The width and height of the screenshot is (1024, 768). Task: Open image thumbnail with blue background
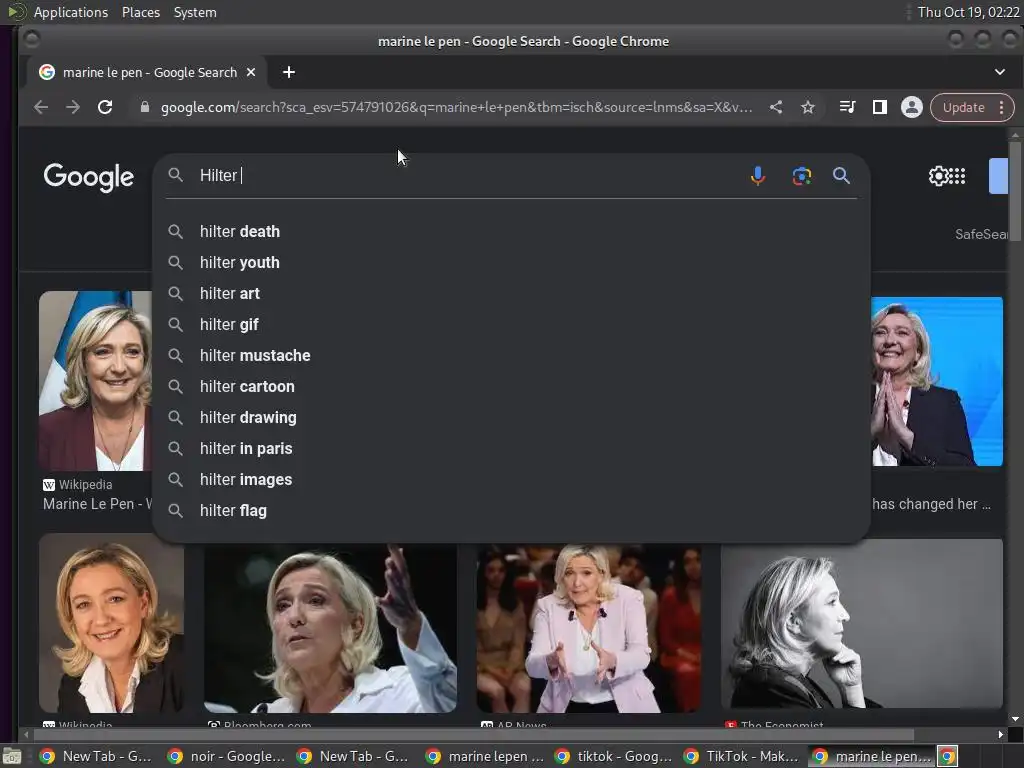click(x=936, y=381)
